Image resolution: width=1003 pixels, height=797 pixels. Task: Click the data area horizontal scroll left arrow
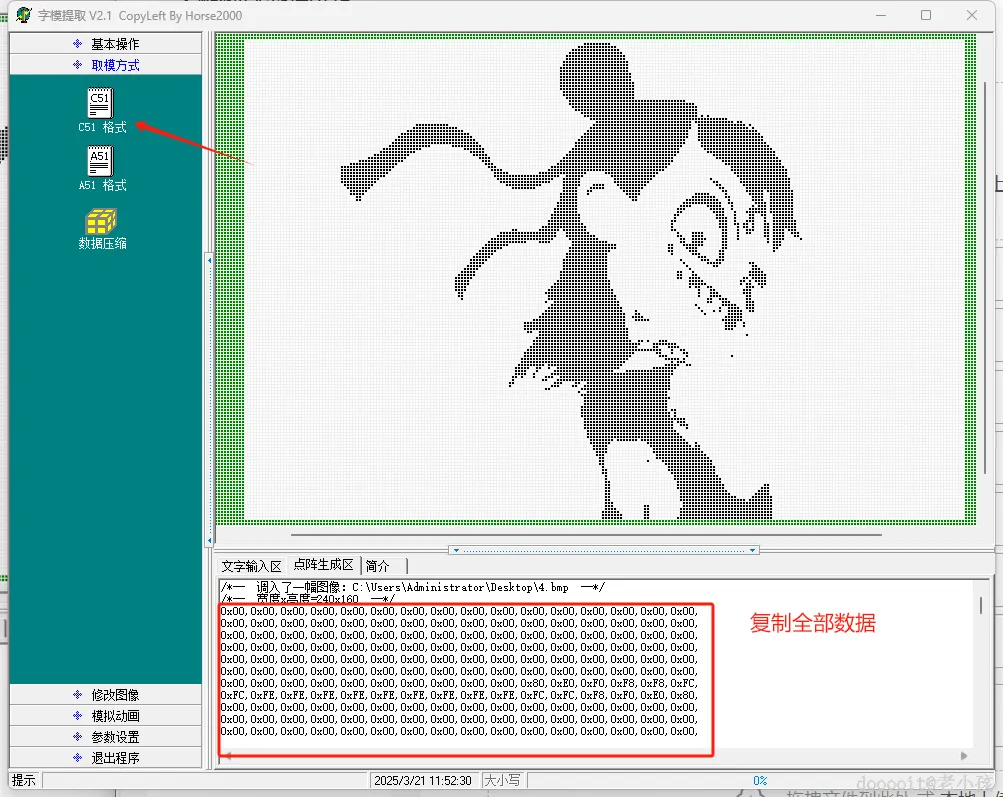point(227,756)
